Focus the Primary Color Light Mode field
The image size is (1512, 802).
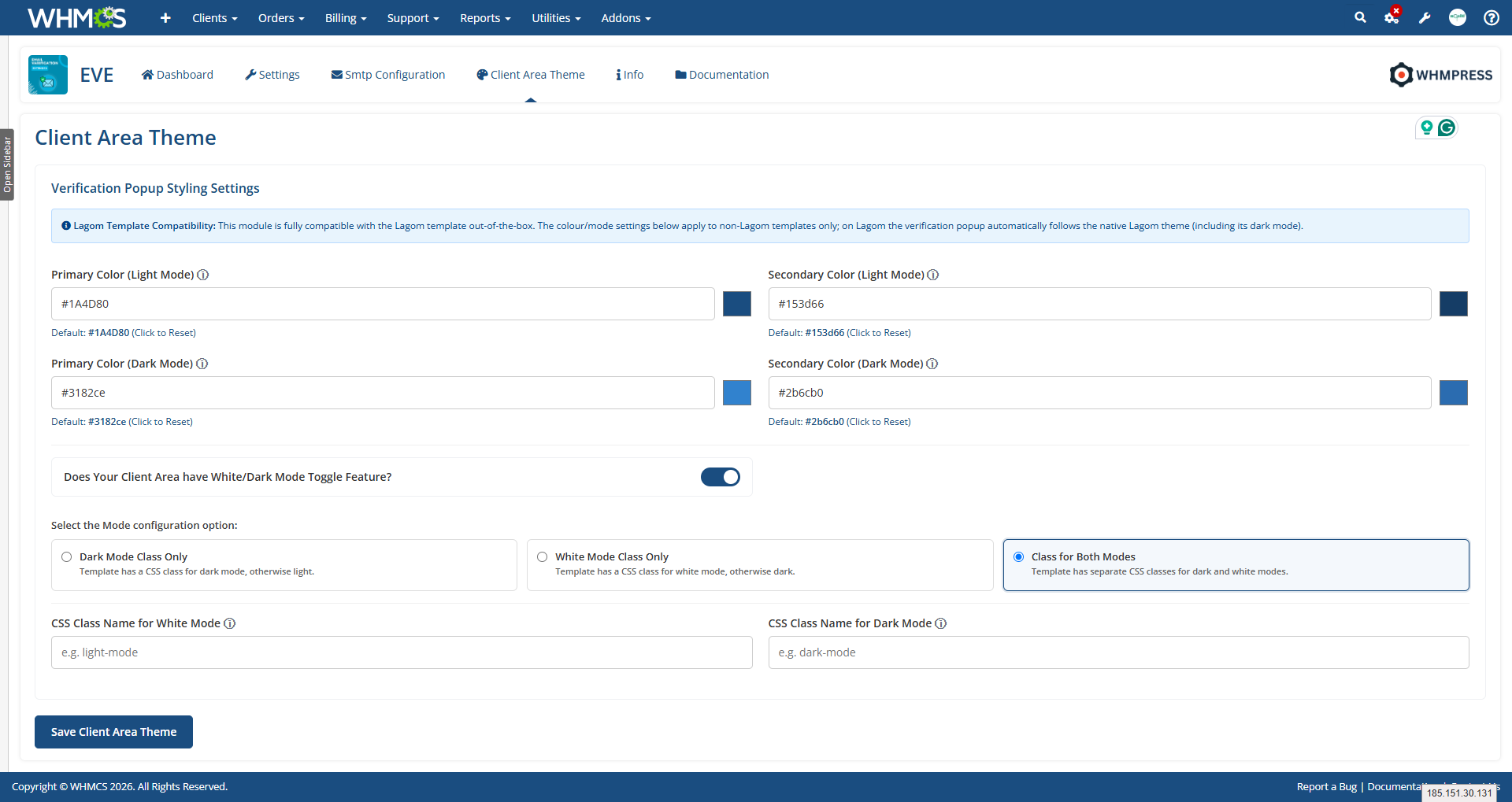point(383,304)
